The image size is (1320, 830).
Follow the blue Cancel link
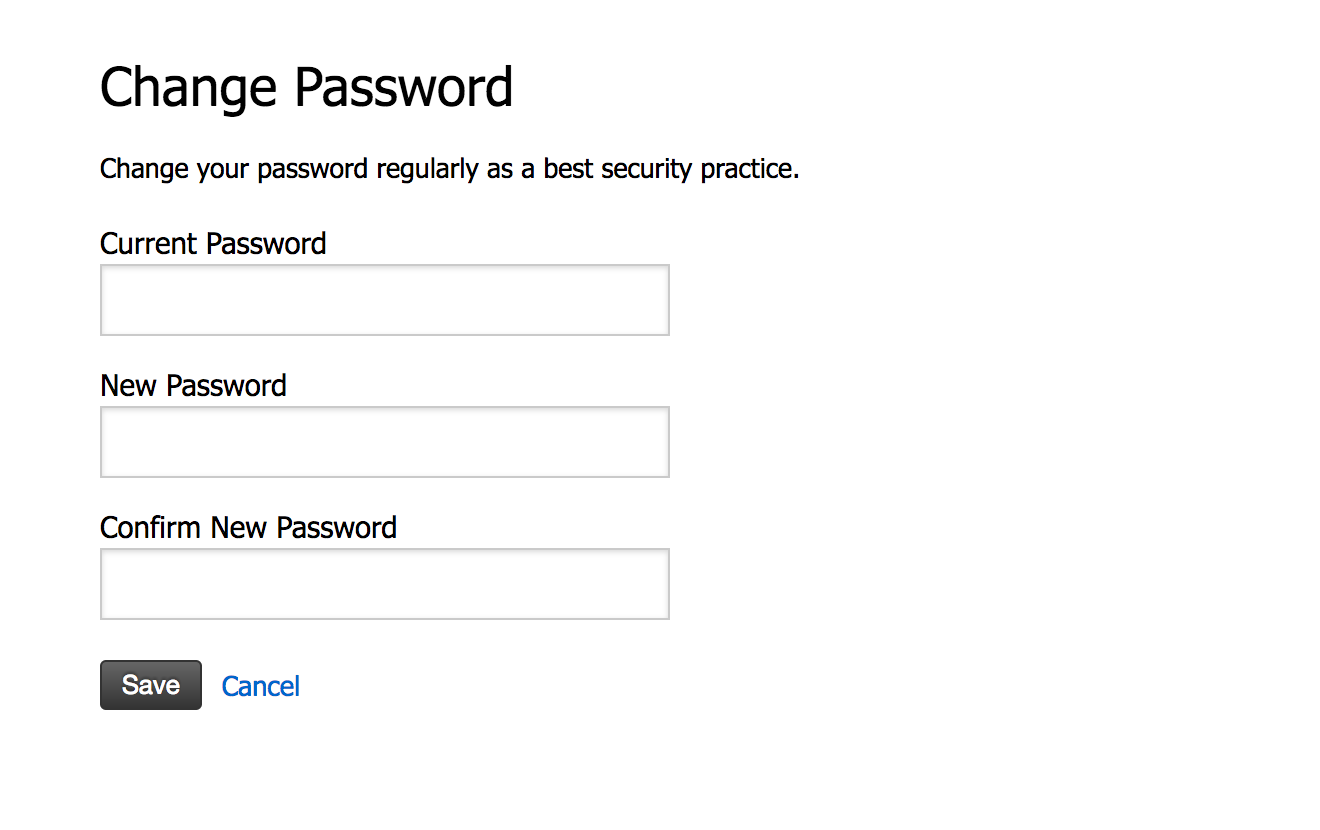261,686
